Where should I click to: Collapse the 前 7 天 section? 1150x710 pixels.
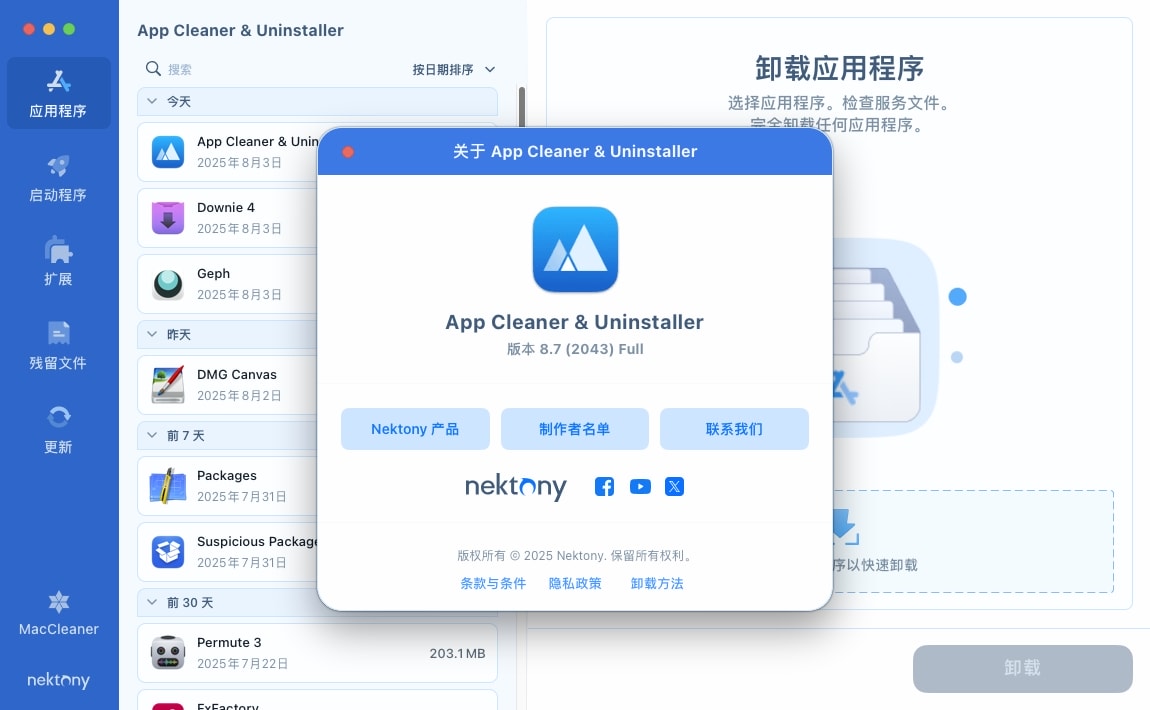pyautogui.click(x=152, y=435)
